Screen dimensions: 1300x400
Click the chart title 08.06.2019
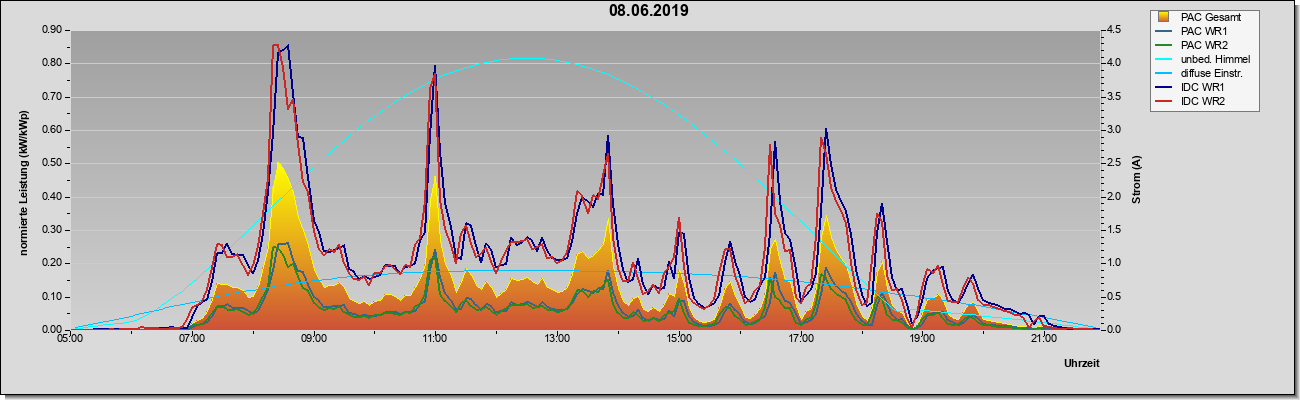(649, 11)
